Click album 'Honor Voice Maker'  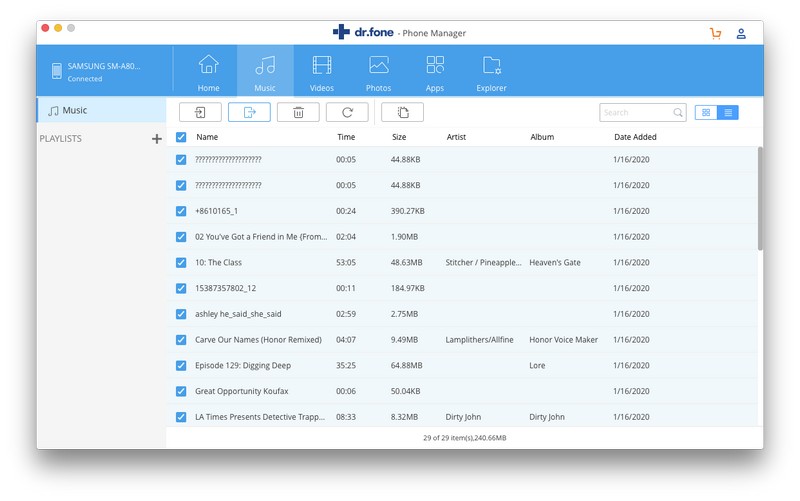tap(563, 340)
